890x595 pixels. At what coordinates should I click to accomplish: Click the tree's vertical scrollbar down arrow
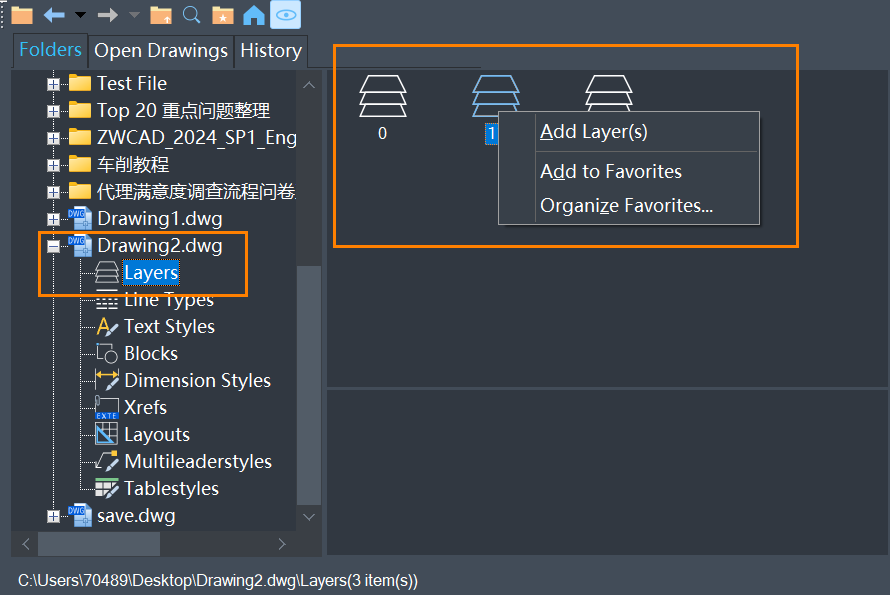click(x=309, y=517)
